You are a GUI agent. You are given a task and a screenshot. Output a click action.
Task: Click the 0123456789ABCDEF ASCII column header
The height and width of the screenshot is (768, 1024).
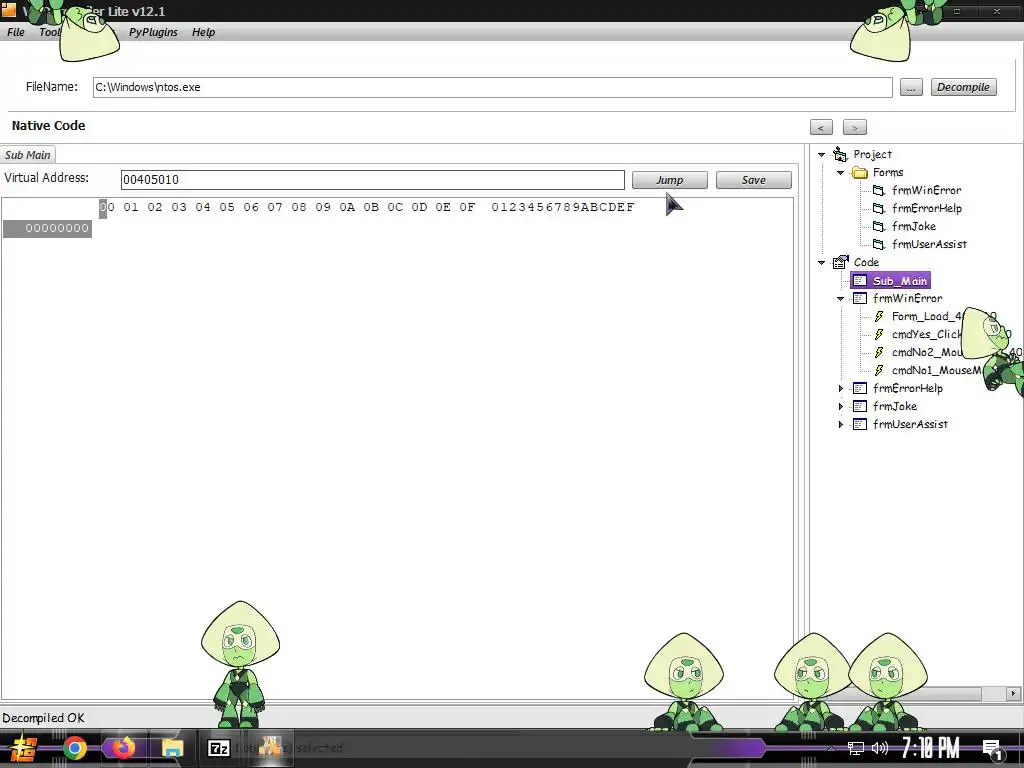562,207
